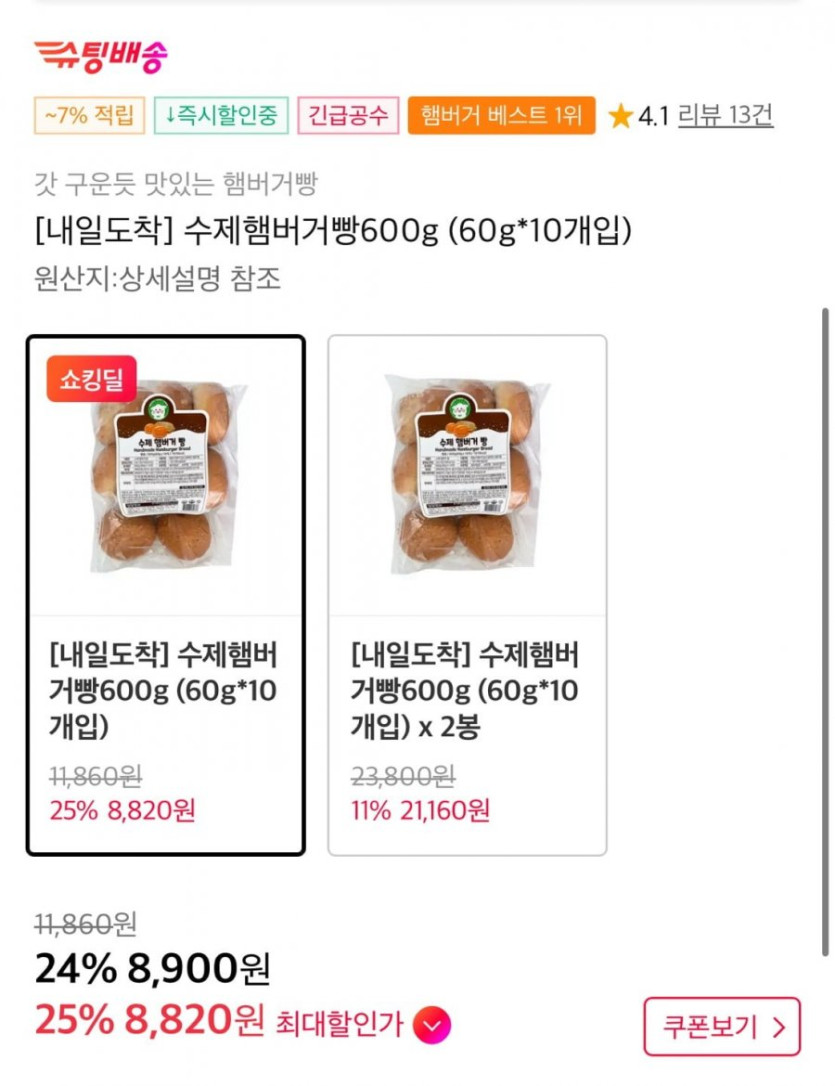Expand the 최대할인가 red chevron

click(431, 1025)
